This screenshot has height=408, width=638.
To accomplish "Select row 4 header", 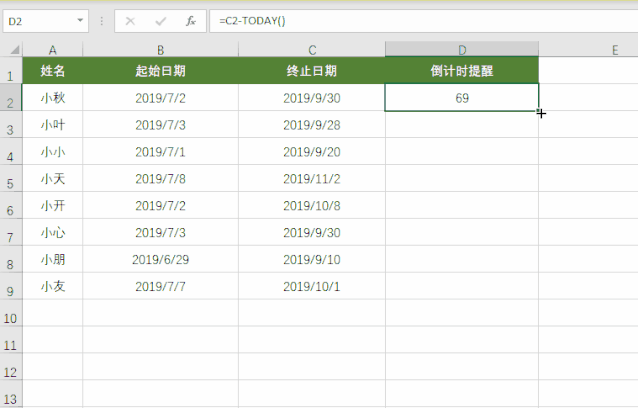I will pos(11,152).
